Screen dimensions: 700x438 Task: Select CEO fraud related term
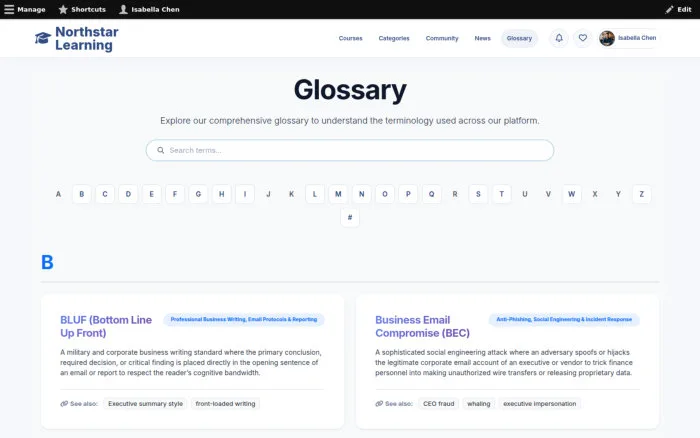(438, 404)
